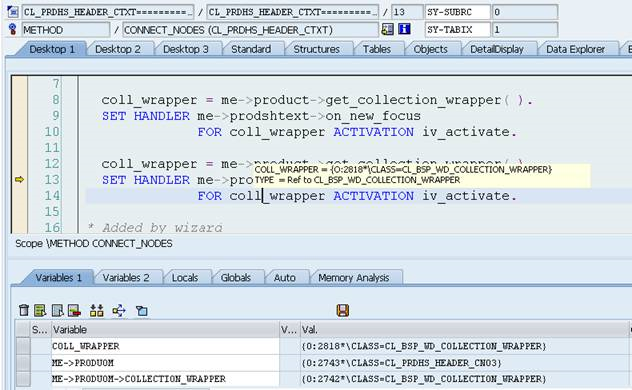Open Memory Analysis tab

tap(353, 278)
